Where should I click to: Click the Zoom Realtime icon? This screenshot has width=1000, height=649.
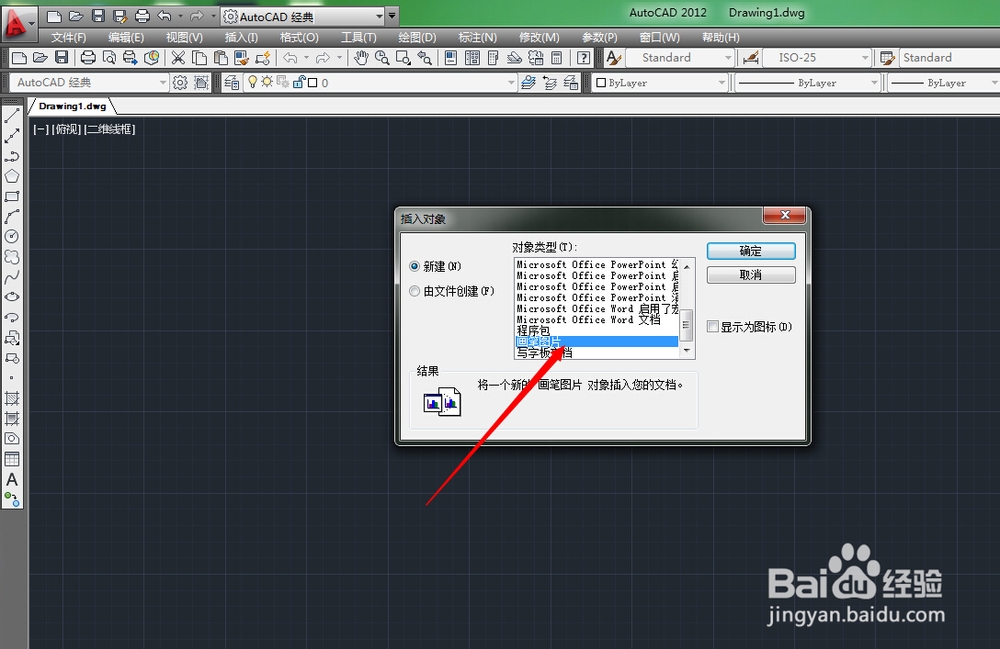click(x=382, y=58)
